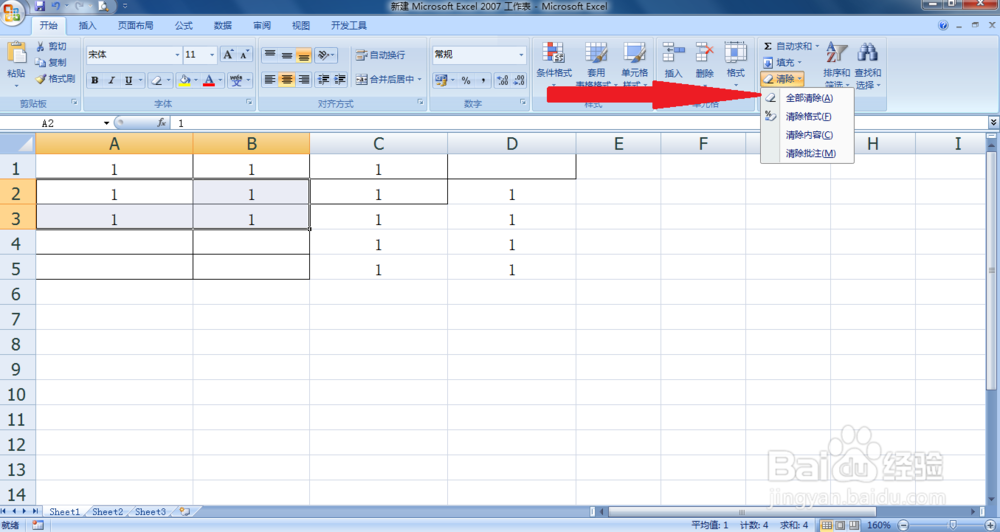Click the accounting number format icon
1000x532 pixels.
(440, 80)
